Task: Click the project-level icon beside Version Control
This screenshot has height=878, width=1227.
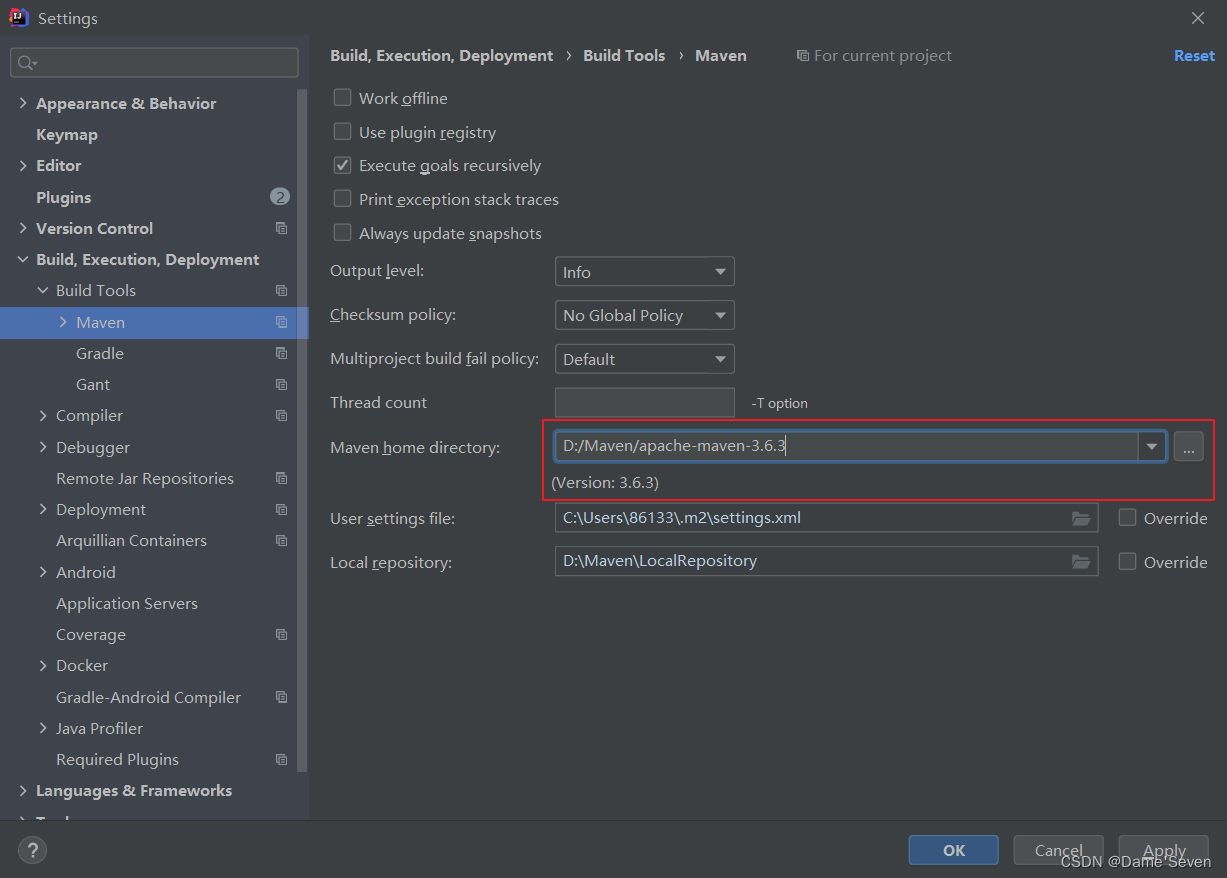Action: point(281,228)
